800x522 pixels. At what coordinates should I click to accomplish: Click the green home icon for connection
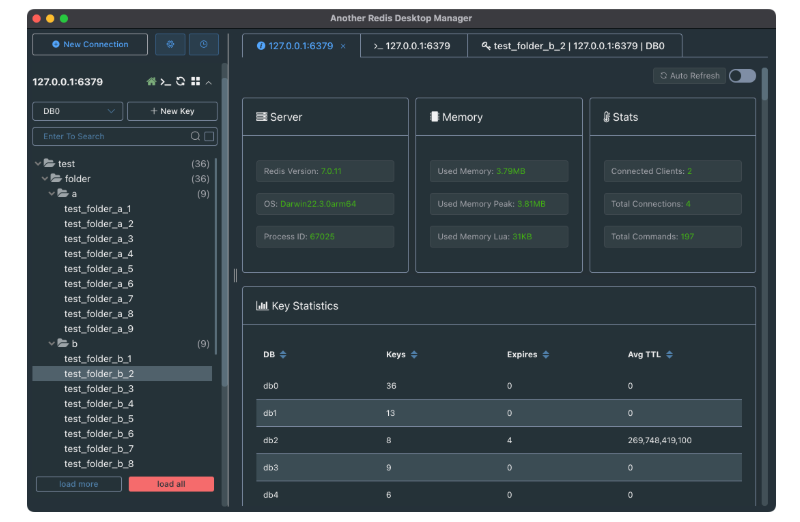click(x=151, y=82)
